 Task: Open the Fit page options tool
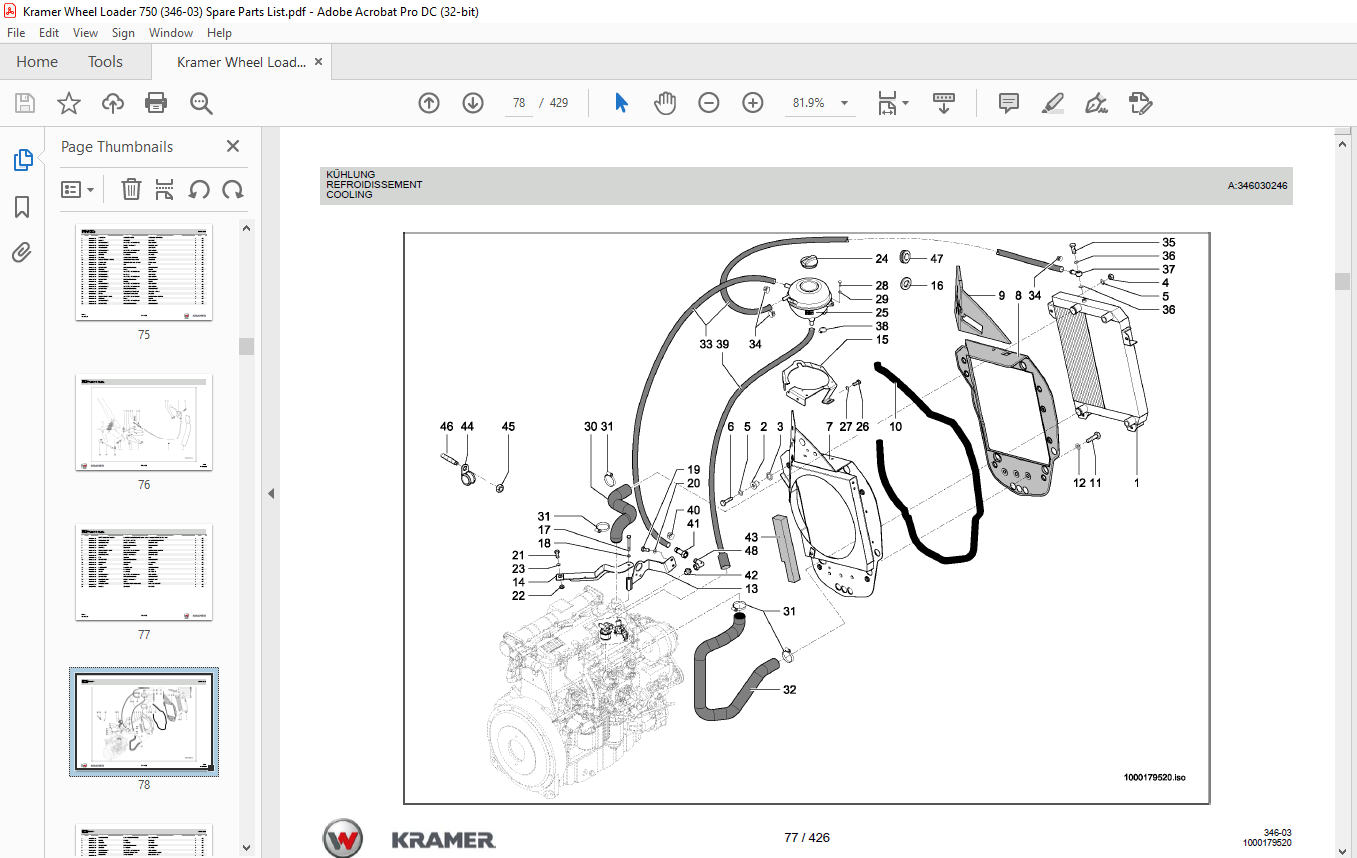[x=886, y=103]
